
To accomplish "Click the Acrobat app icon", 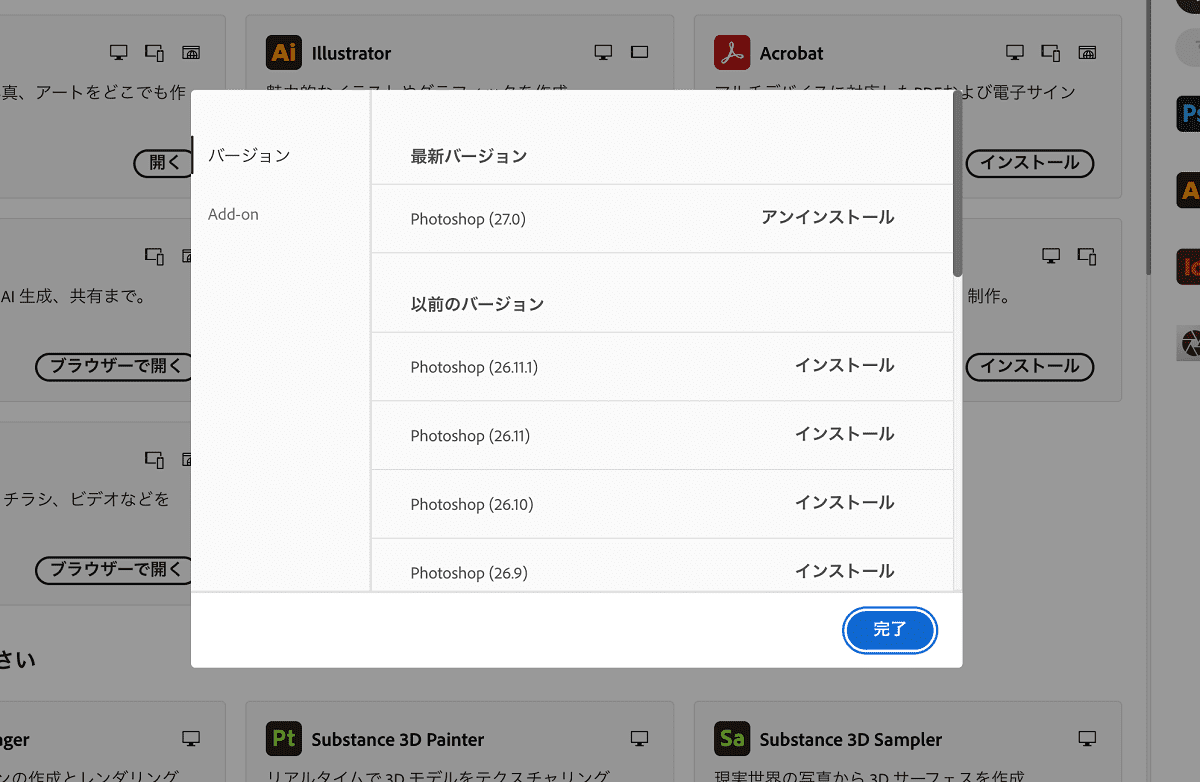I will point(732,52).
